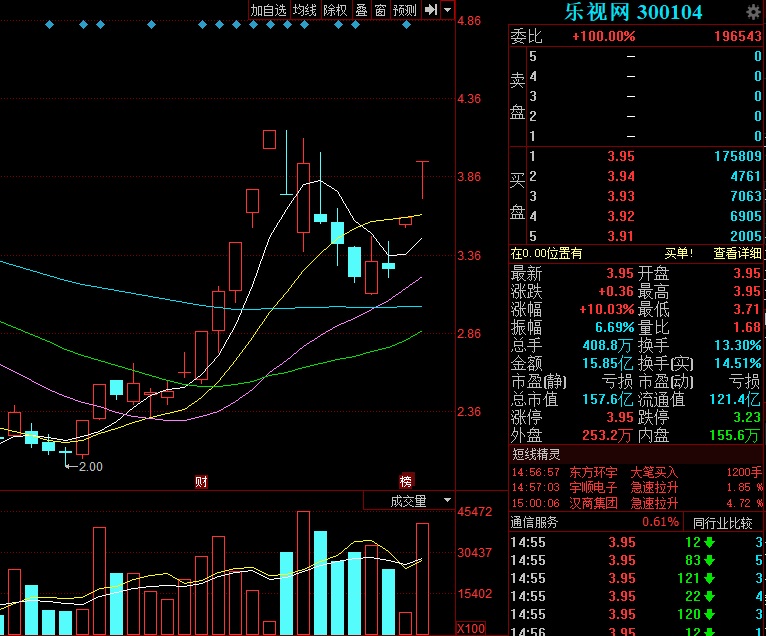Toggle 除权 ex-rights adjustment
The height and width of the screenshot is (636, 766).
click(335, 10)
